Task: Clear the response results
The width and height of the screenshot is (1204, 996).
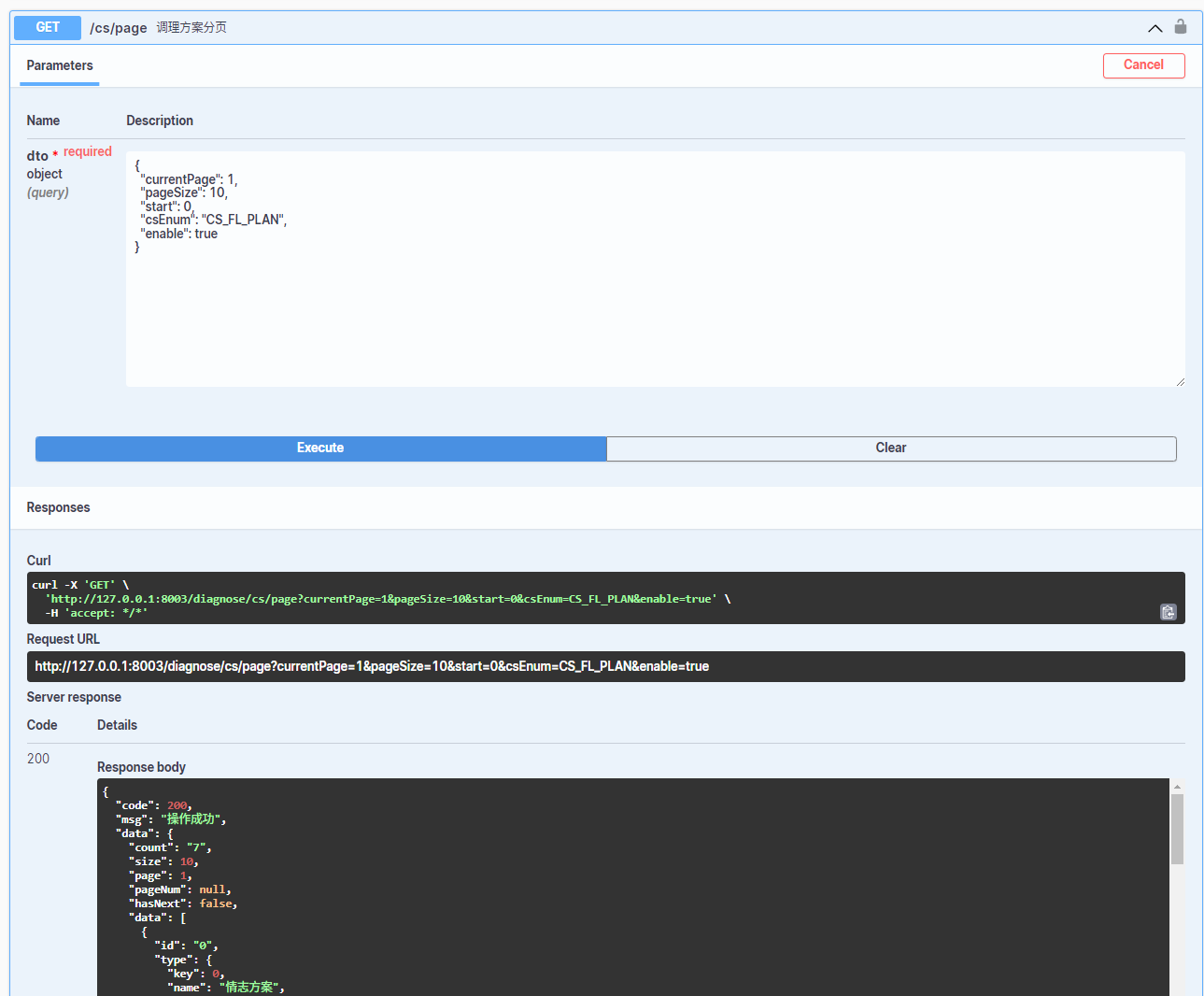Action: point(891,448)
